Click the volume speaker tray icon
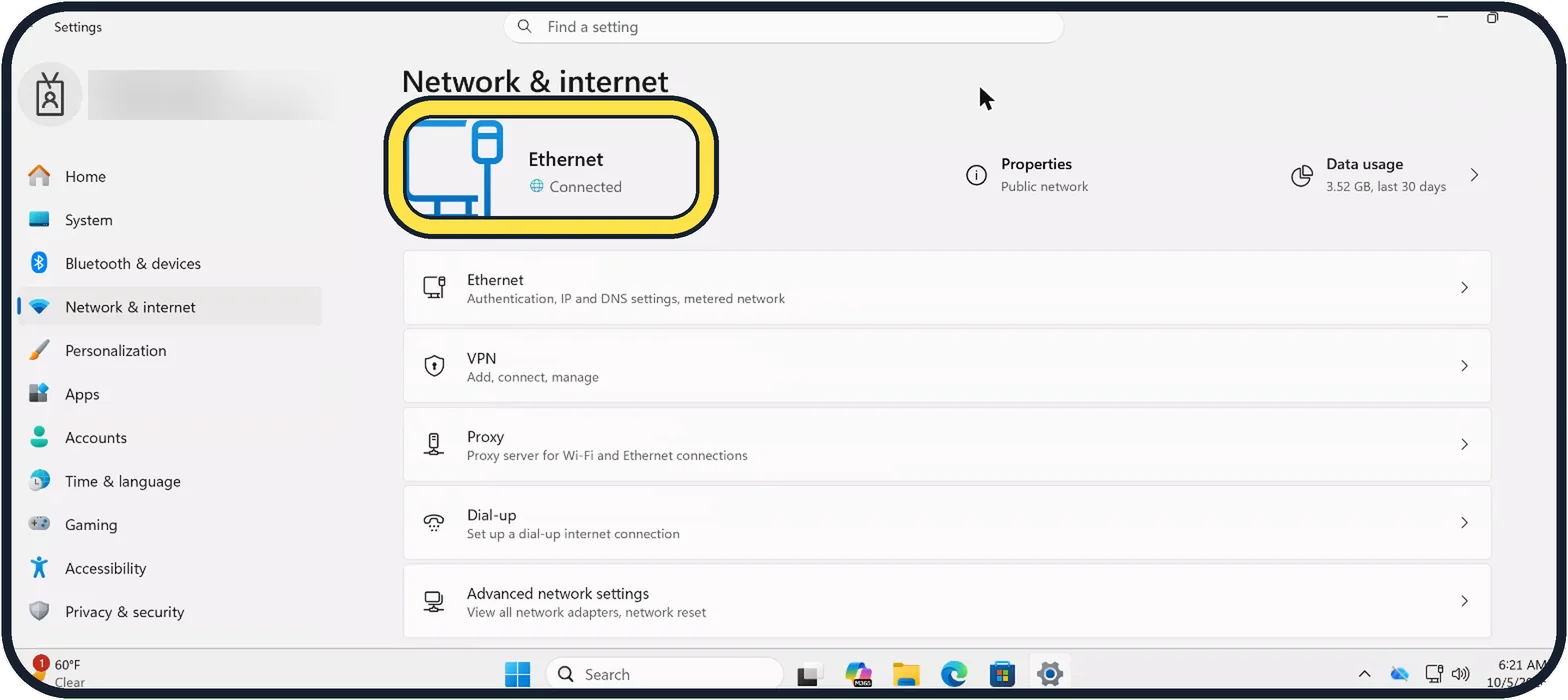This screenshot has width=1568, height=700. pos(1460,674)
